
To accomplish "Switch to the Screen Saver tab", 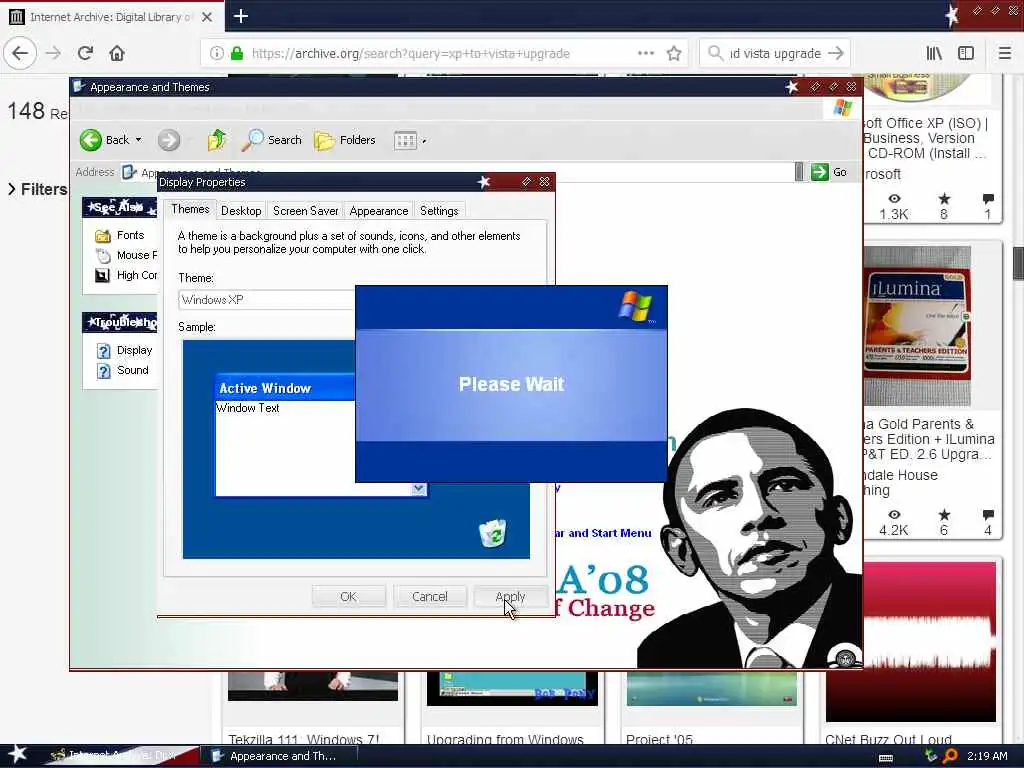I will coord(305,211).
